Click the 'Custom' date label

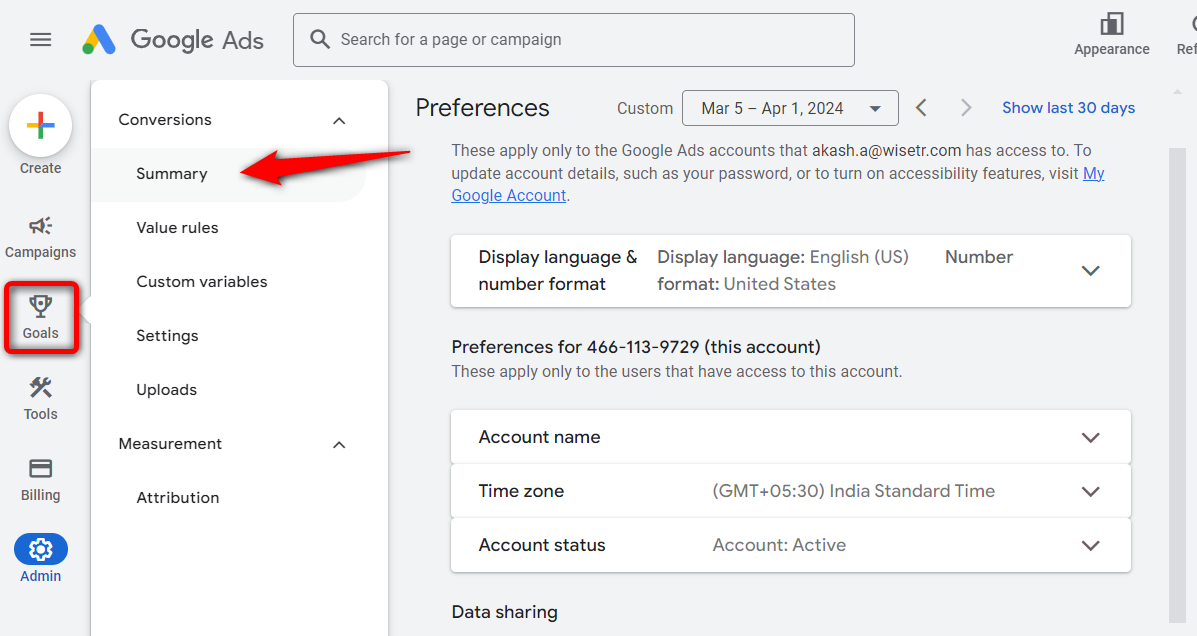coord(645,108)
